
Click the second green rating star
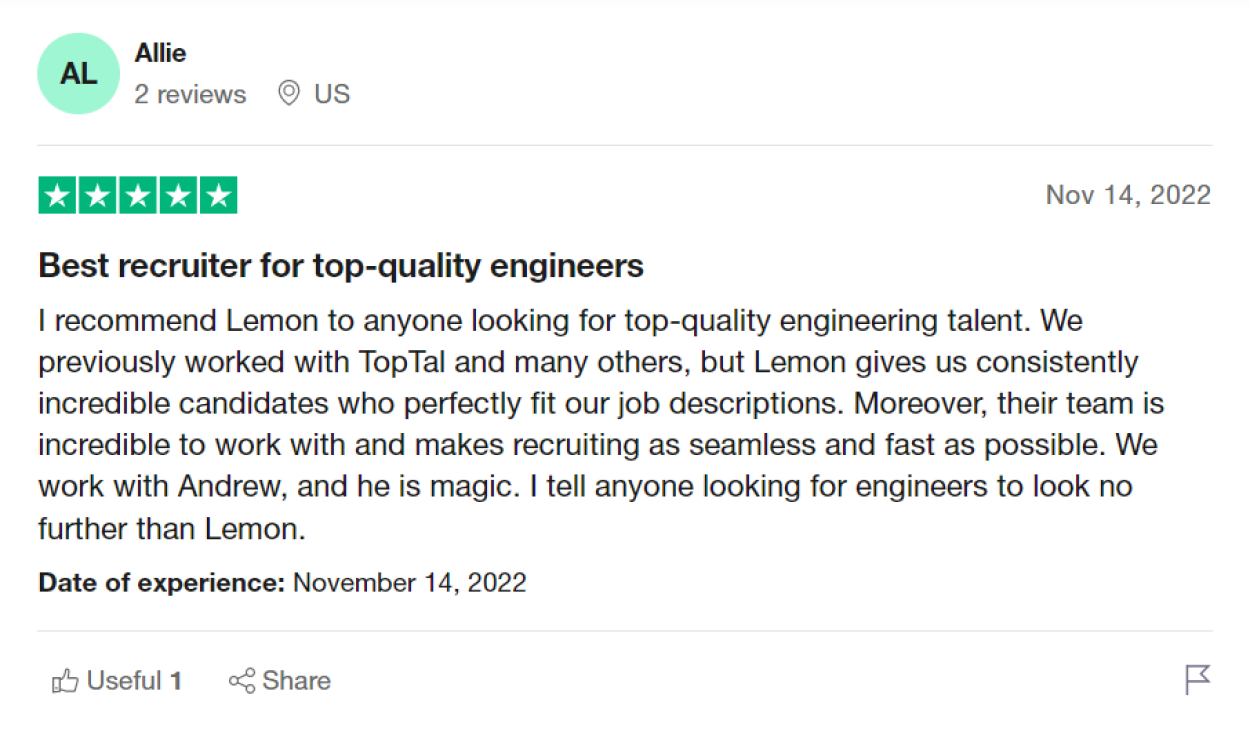pos(98,195)
